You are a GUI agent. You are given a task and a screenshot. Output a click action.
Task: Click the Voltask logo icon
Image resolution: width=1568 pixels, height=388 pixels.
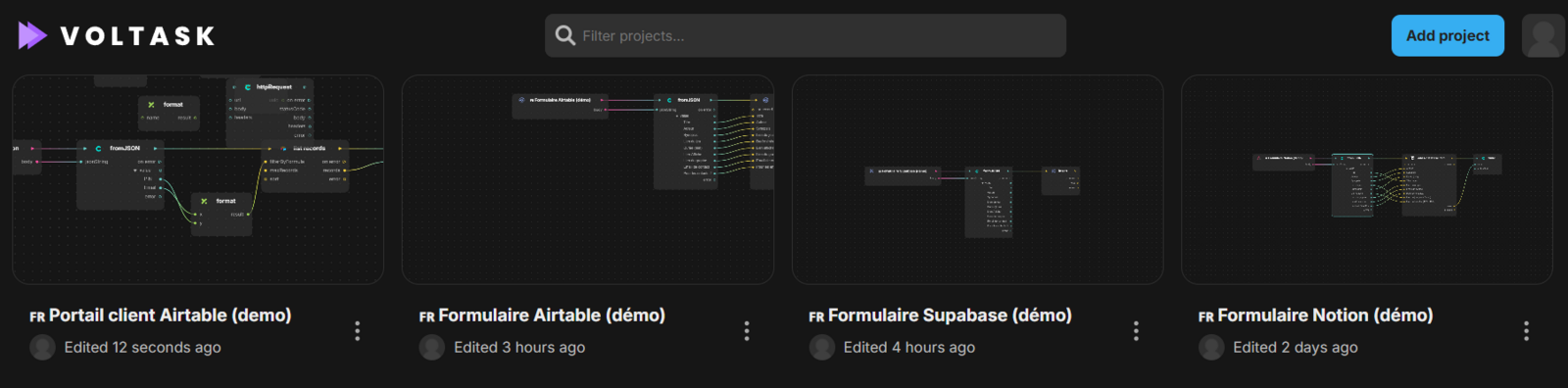point(32,35)
